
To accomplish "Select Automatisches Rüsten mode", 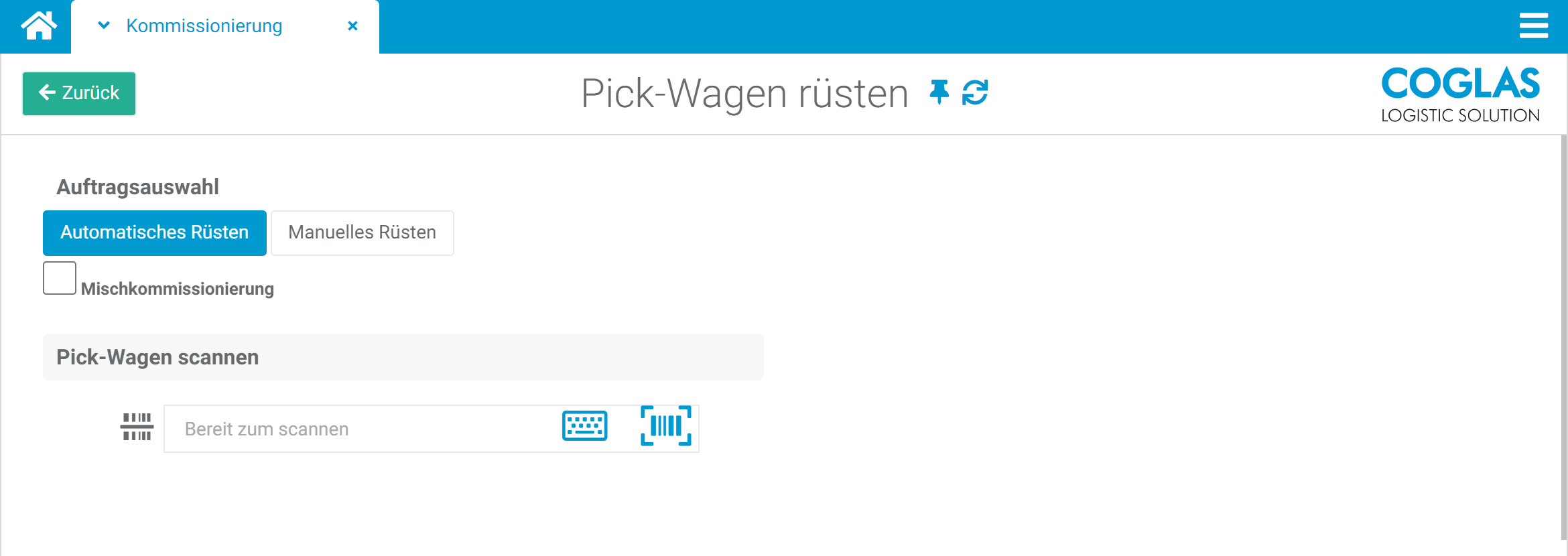I will click(155, 232).
